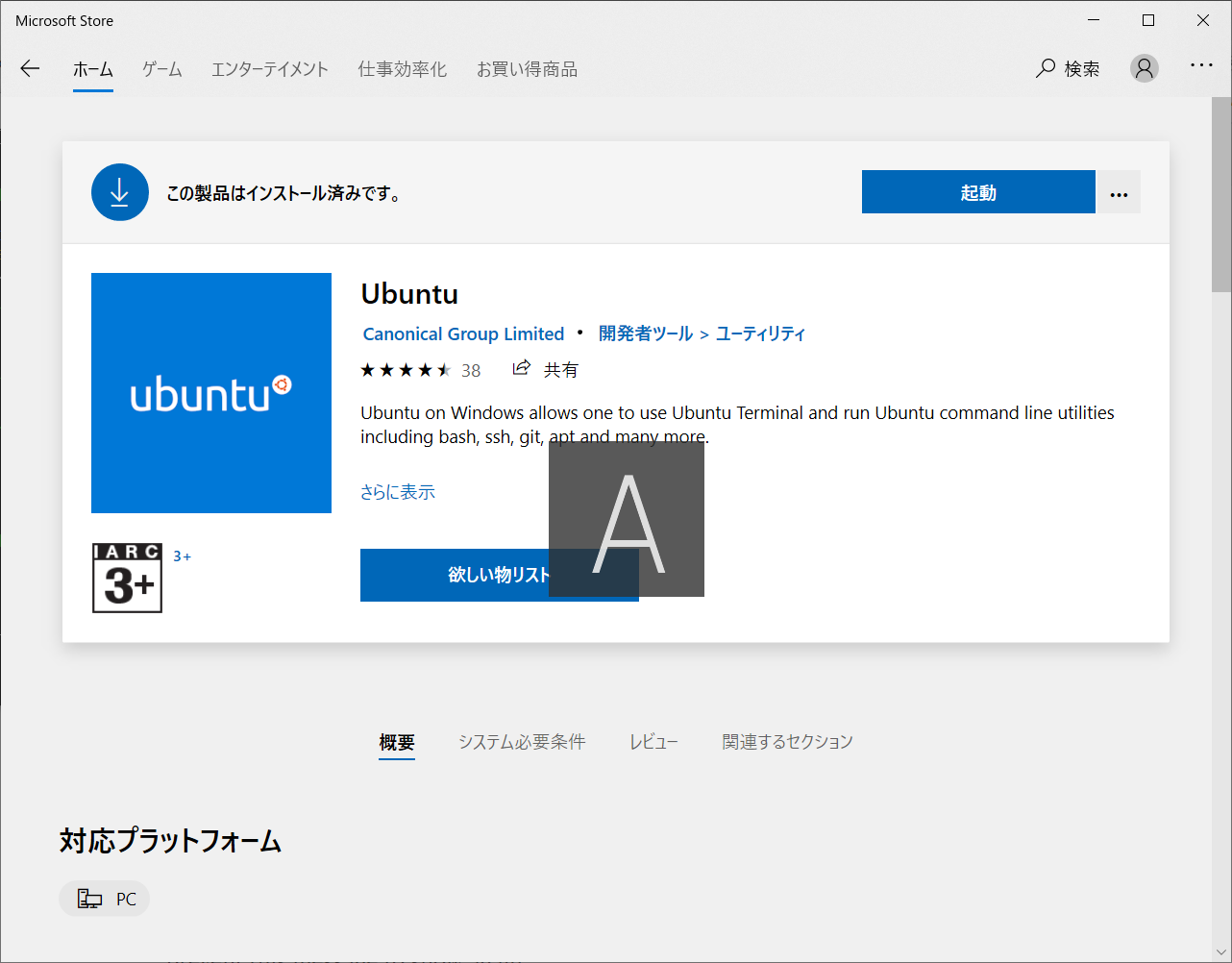Open the top-right three-dots menu
Viewport: 1232px width, 963px height.
point(1201,65)
